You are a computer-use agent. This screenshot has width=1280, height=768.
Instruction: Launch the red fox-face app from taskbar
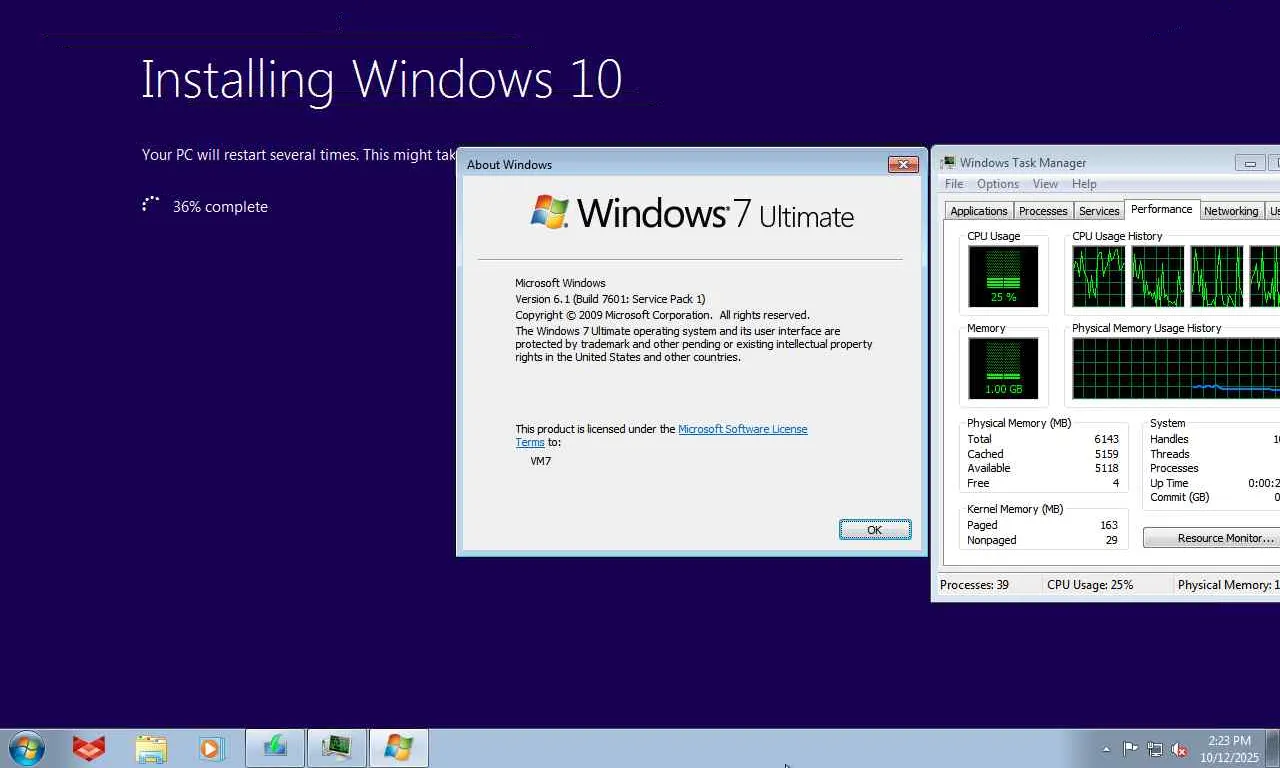click(89, 748)
